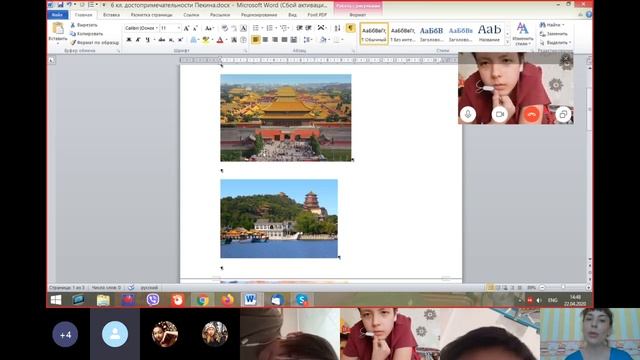Toggle Show paragraph marks (¶) button
The image size is (640, 360).
350,28
